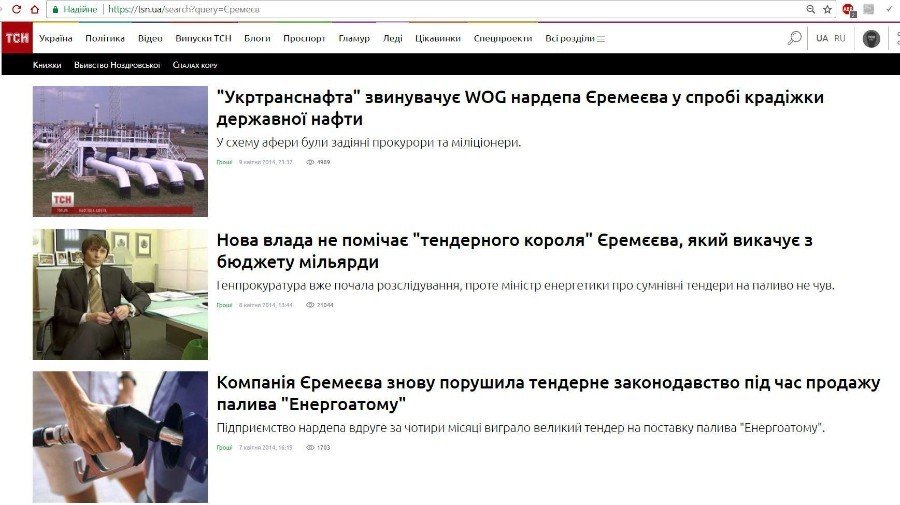Go to browser home page icon
This screenshot has height=505, width=900.
point(35,9)
